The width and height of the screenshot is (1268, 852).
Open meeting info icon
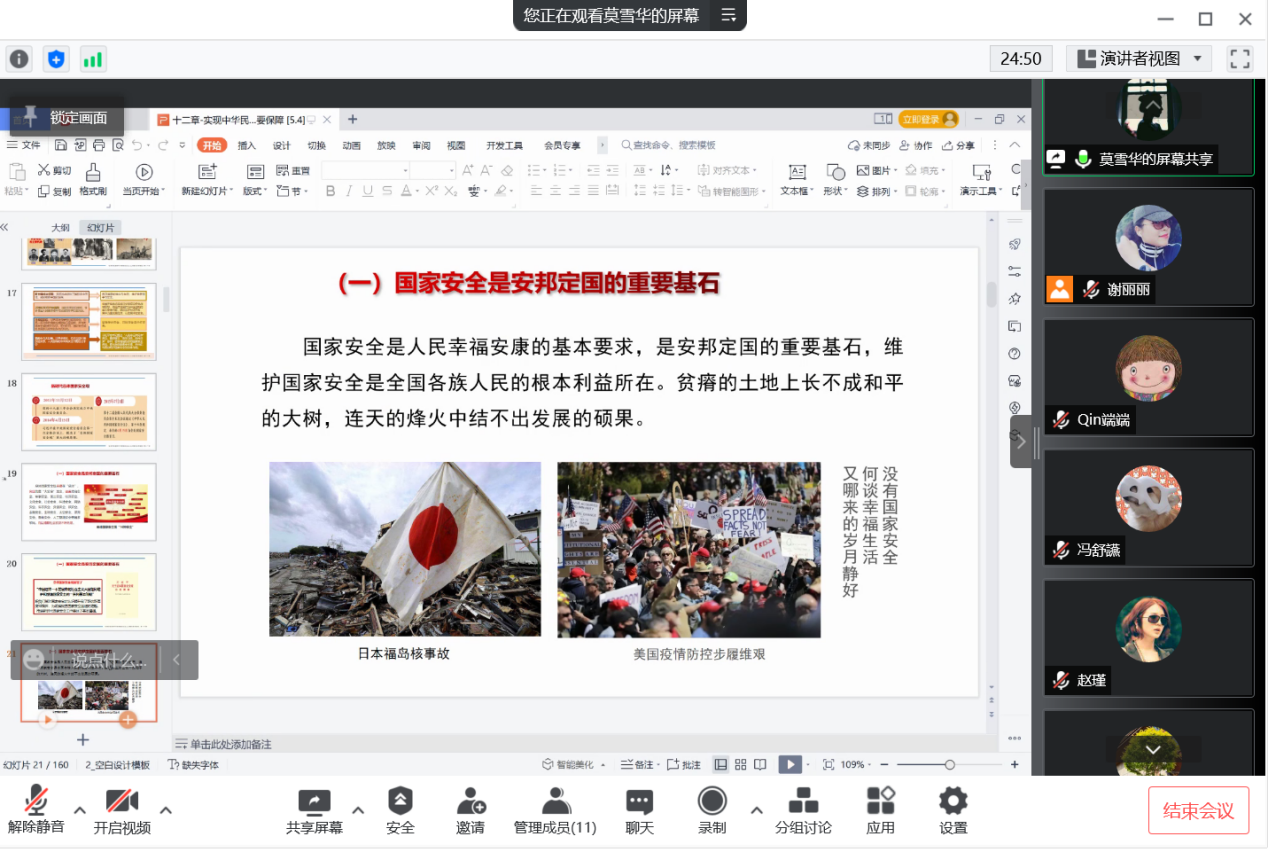[x=19, y=59]
